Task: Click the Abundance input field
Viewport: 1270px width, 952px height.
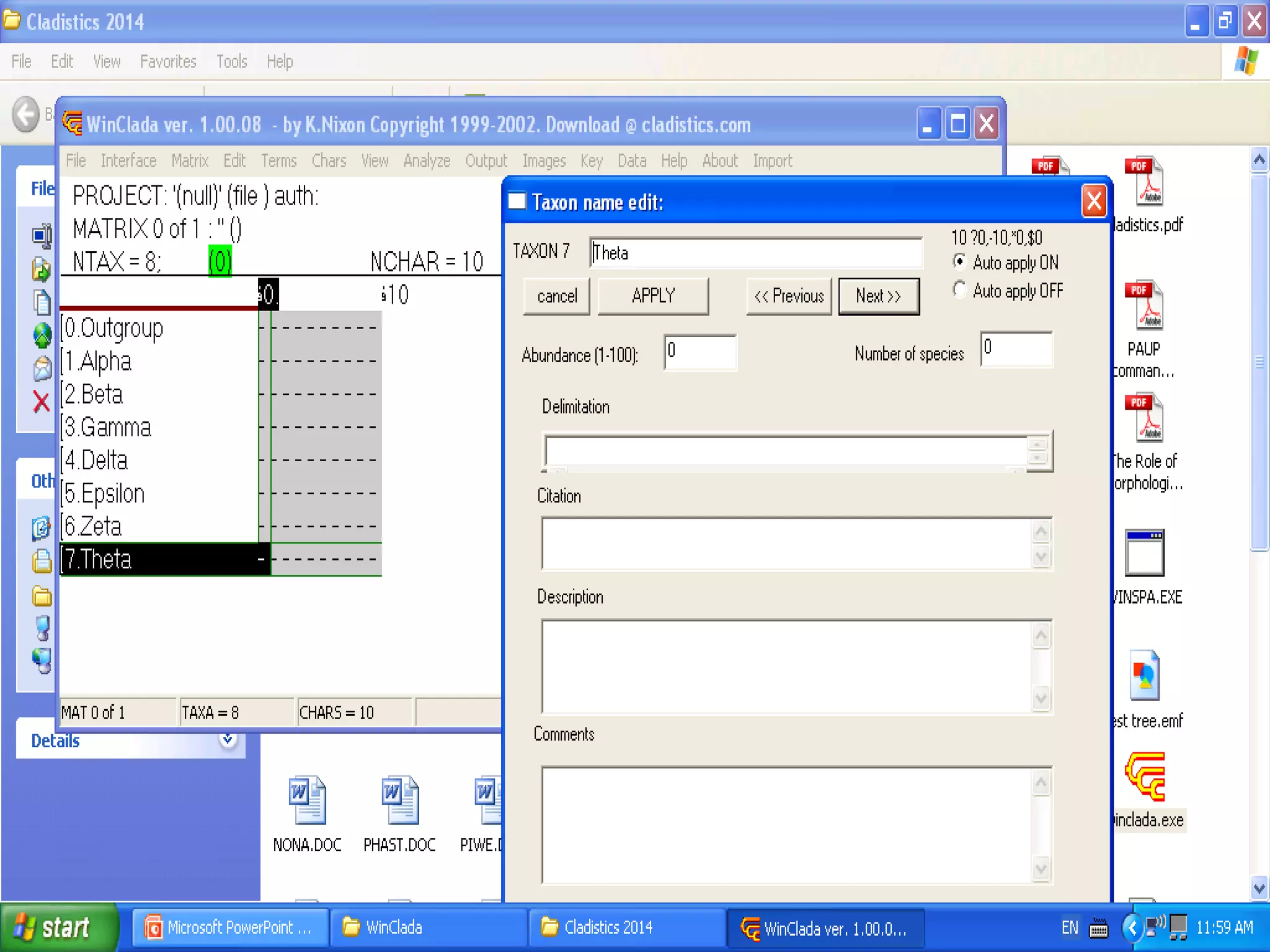Action: (x=699, y=352)
